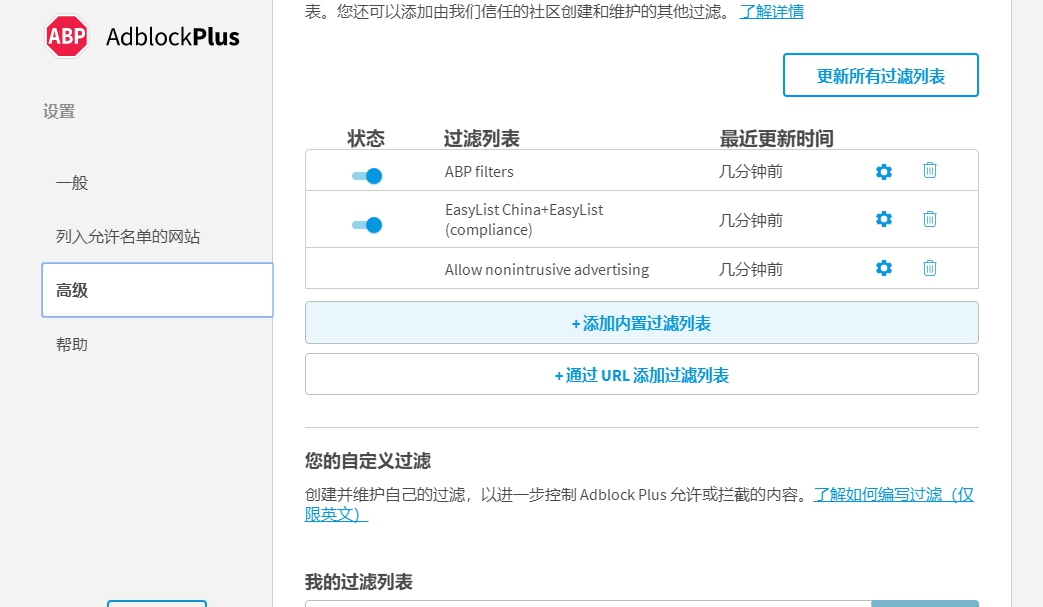
Task: Open settings gear for ABP filters
Action: coord(883,172)
